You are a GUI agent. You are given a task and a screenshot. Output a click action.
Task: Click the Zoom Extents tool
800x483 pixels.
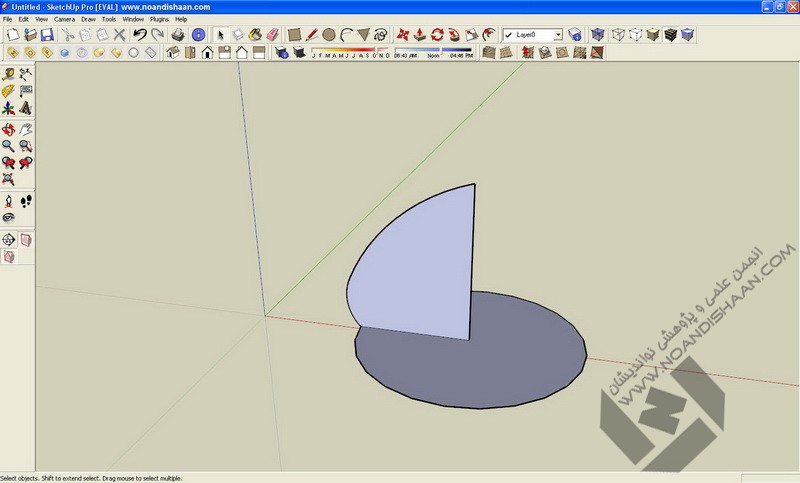[x=8, y=180]
